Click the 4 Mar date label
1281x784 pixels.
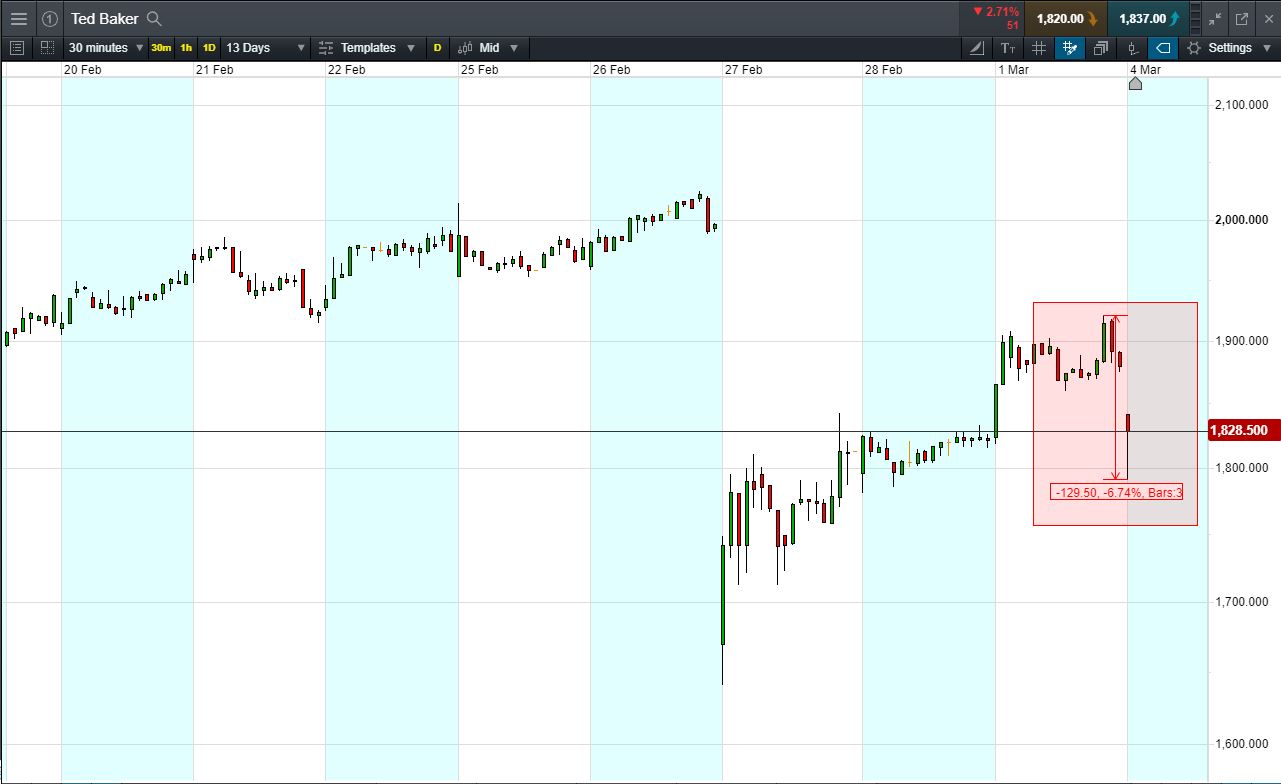[1145, 69]
